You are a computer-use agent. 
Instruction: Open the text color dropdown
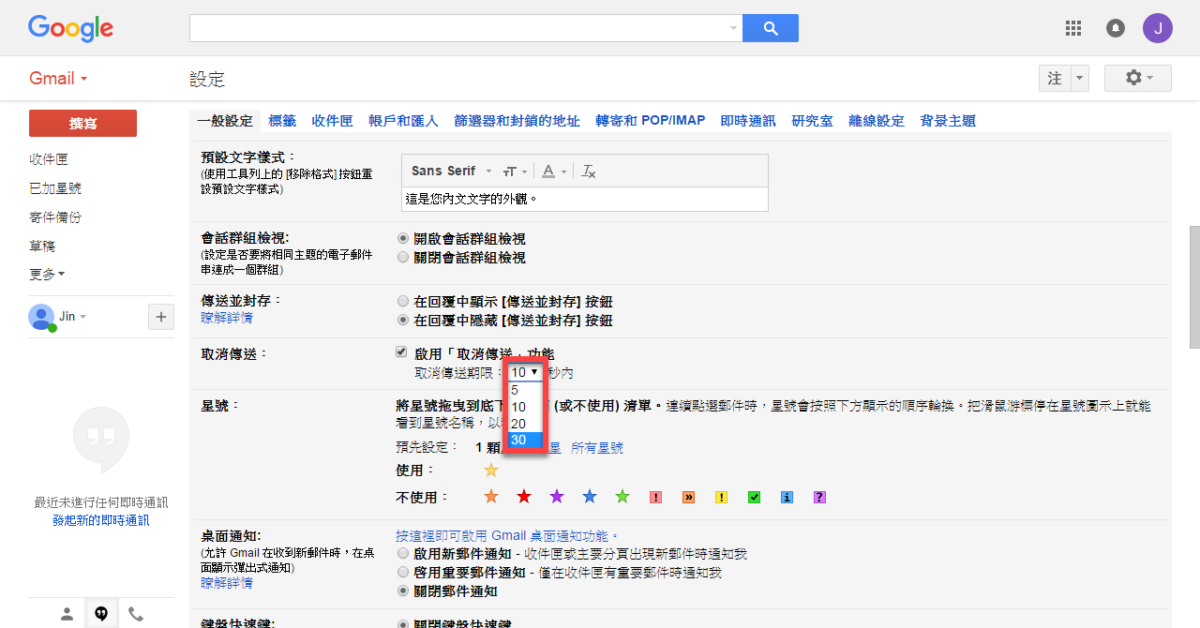coord(554,171)
